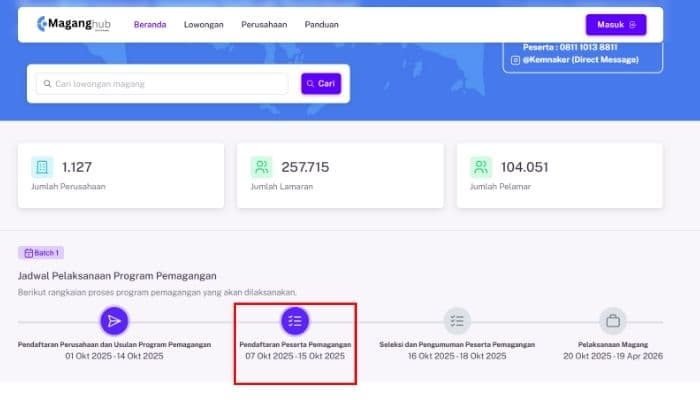Click the date 20 Okt 2025 - 19 Apr 2026
This screenshot has height=400, width=700.
pos(613,356)
